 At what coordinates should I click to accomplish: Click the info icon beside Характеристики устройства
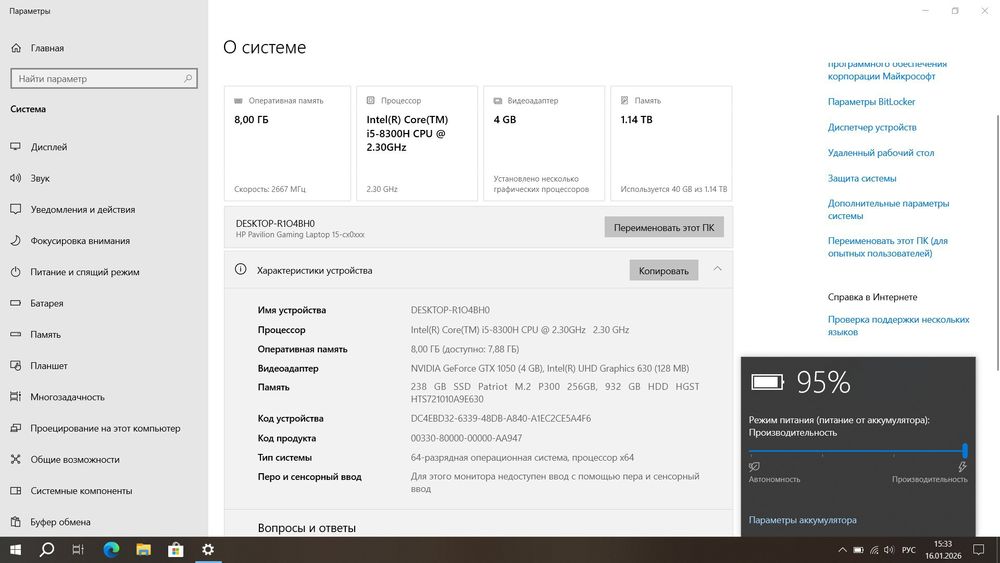(x=240, y=269)
